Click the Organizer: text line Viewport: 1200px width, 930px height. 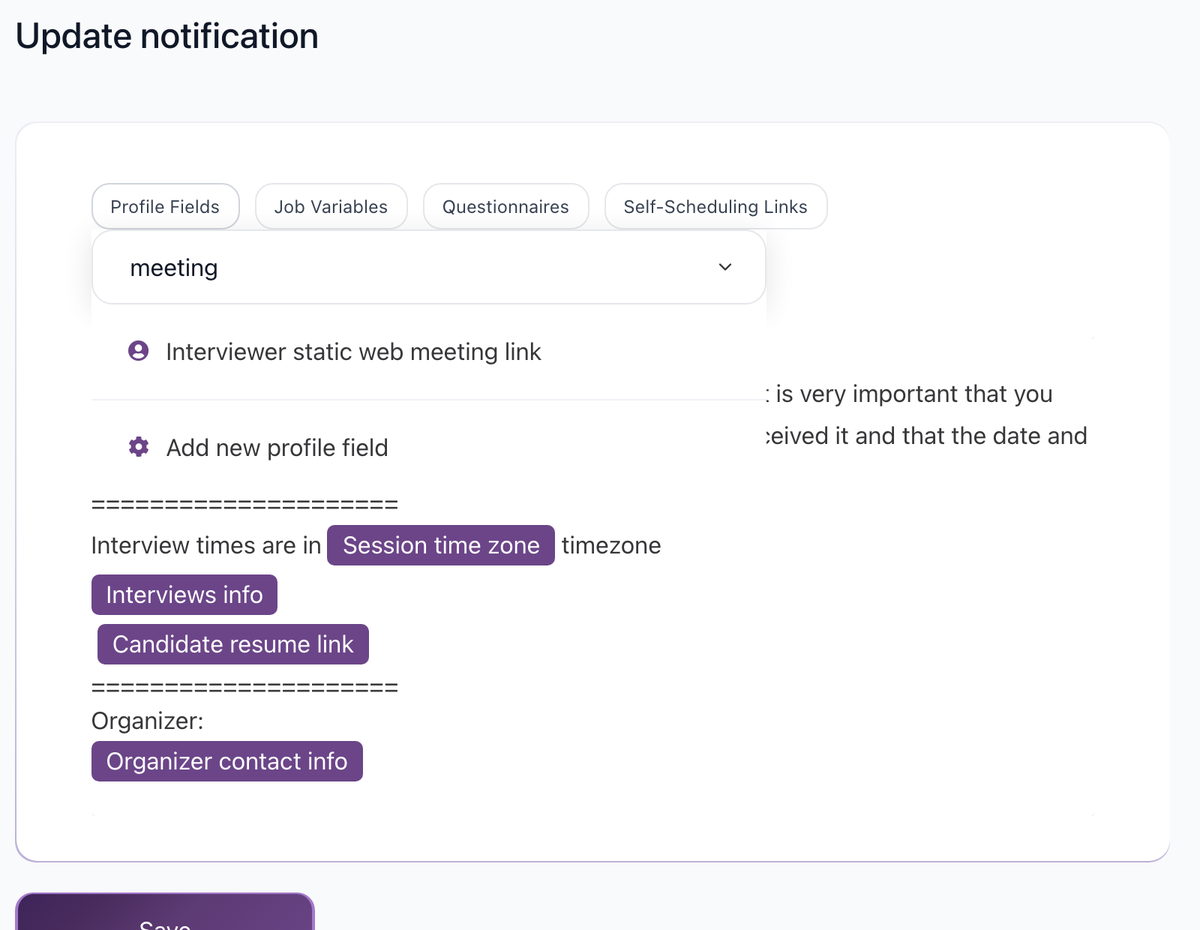click(147, 721)
